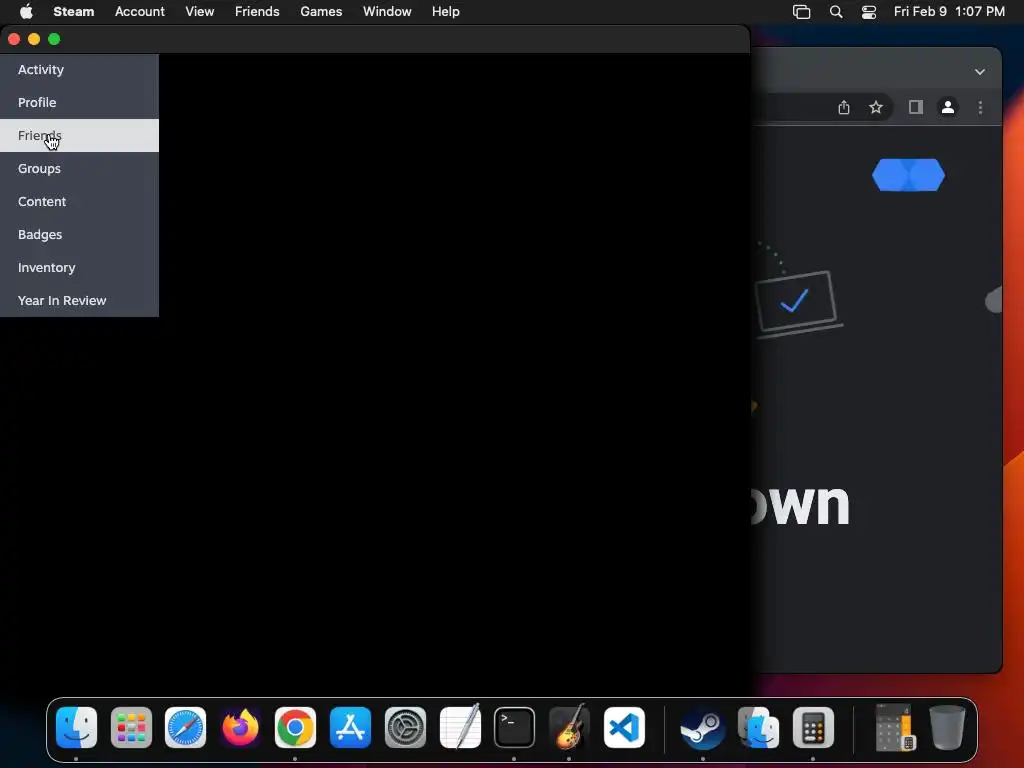Maximize the Steam window with green button
This screenshot has width=1024, height=768.
point(54,39)
